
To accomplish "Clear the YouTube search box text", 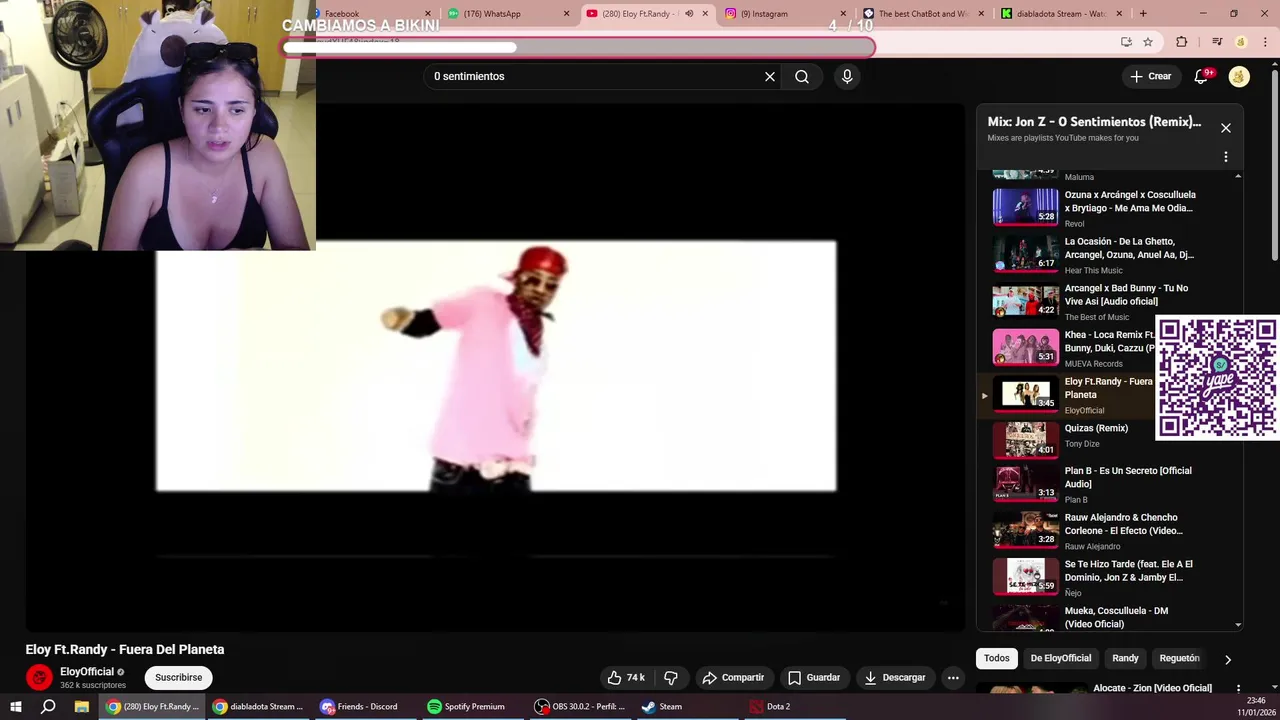I will point(770,76).
